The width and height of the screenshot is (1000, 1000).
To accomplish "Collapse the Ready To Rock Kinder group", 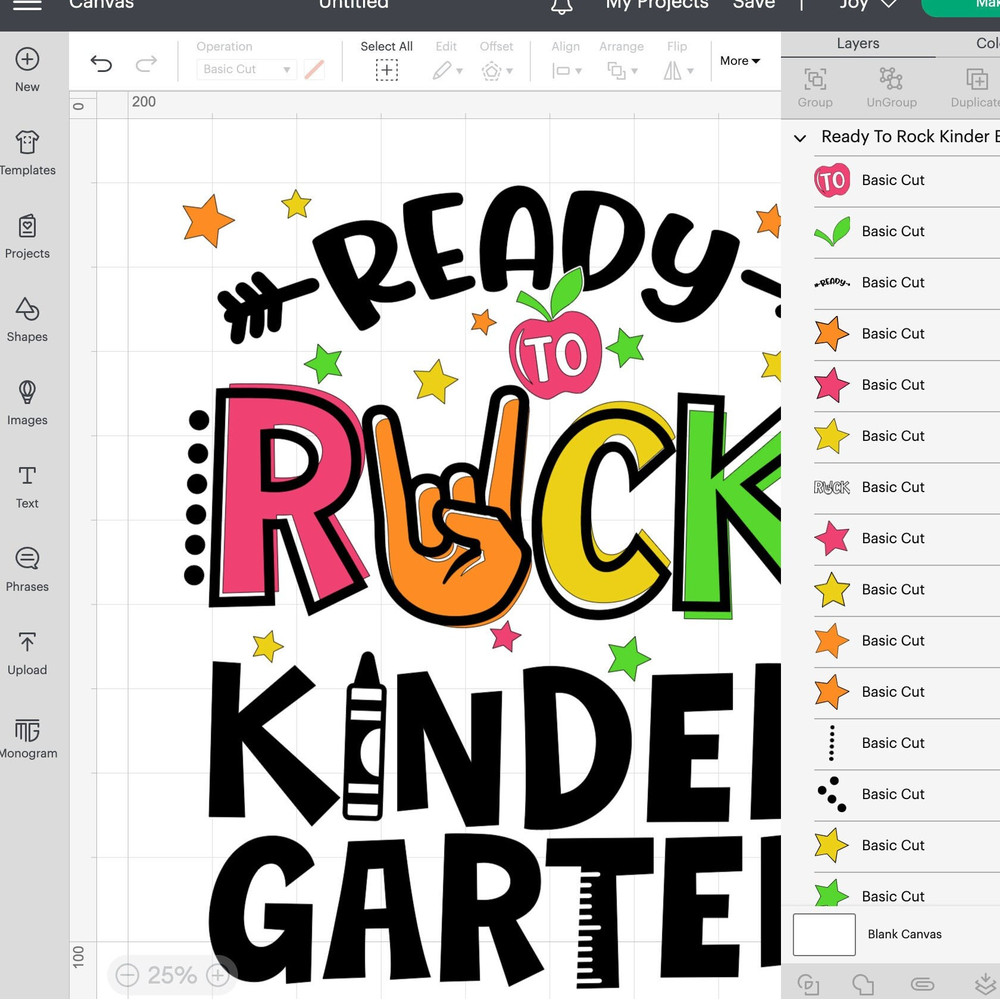I will pos(799,138).
